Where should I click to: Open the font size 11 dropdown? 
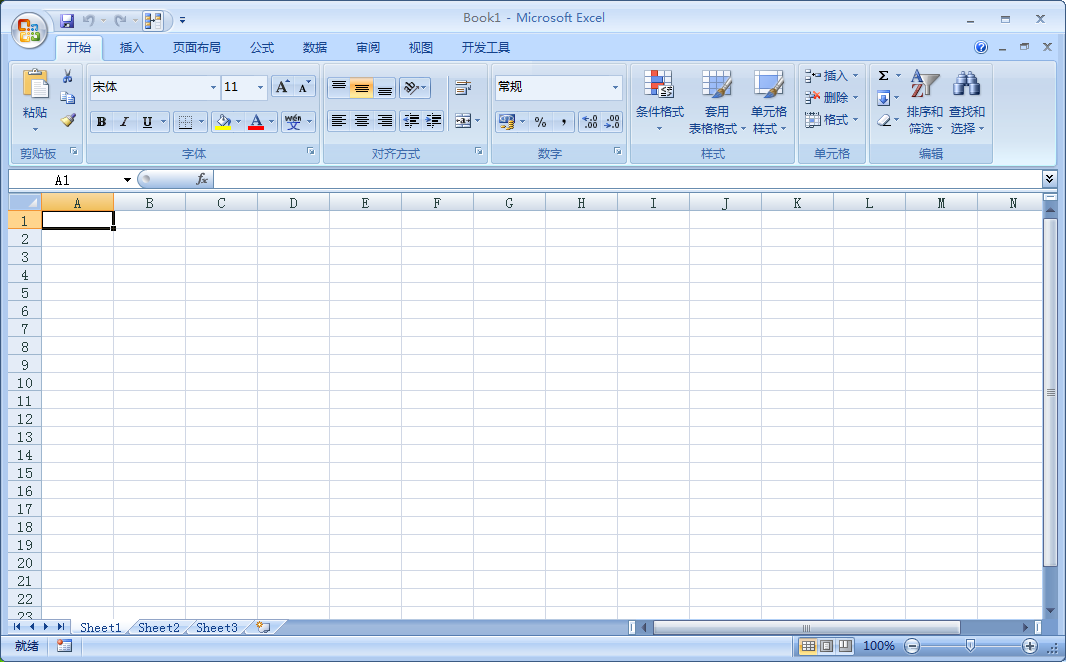[260, 87]
